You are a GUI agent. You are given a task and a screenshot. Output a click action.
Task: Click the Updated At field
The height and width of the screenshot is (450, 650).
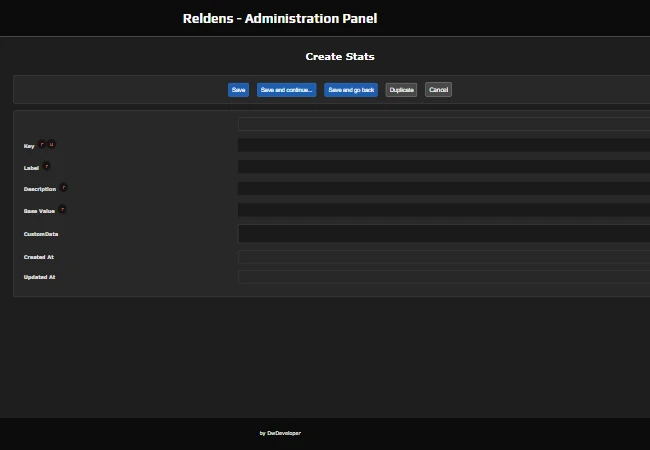[x=444, y=277]
